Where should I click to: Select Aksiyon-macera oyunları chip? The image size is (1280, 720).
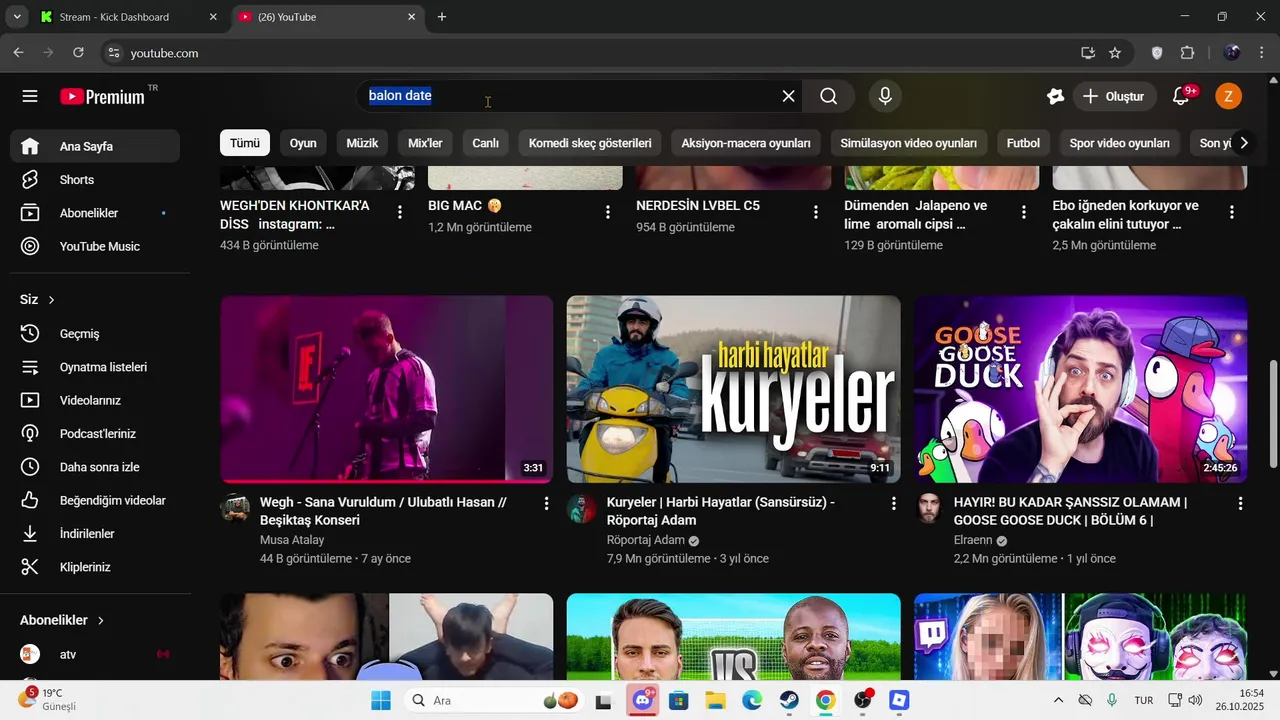[x=746, y=143]
